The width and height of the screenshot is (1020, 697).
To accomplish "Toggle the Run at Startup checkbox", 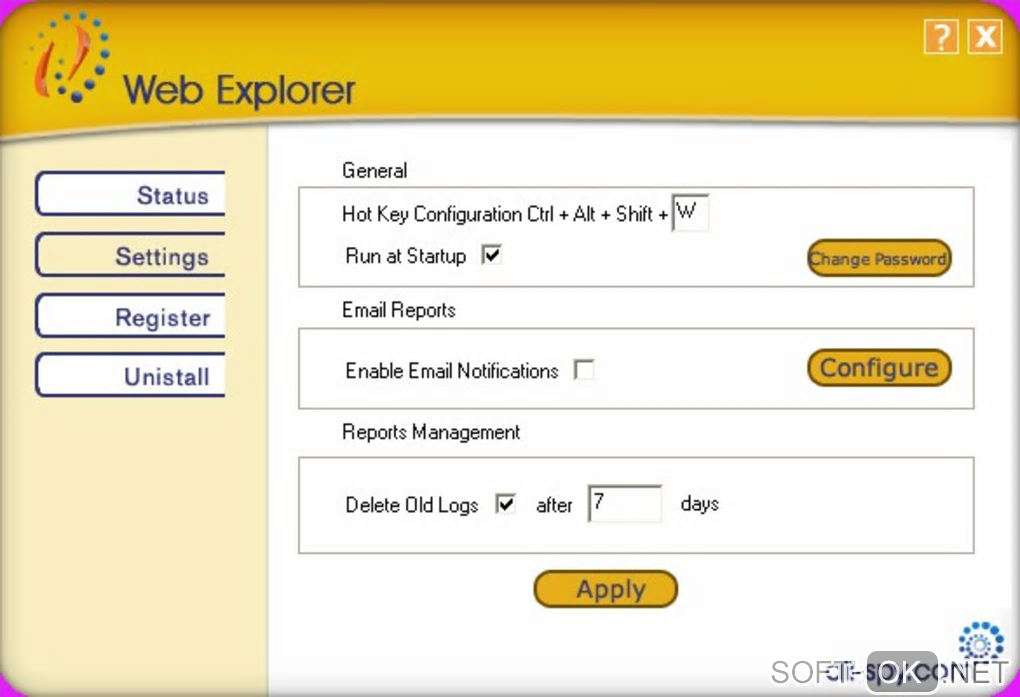I will pos(491,254).
